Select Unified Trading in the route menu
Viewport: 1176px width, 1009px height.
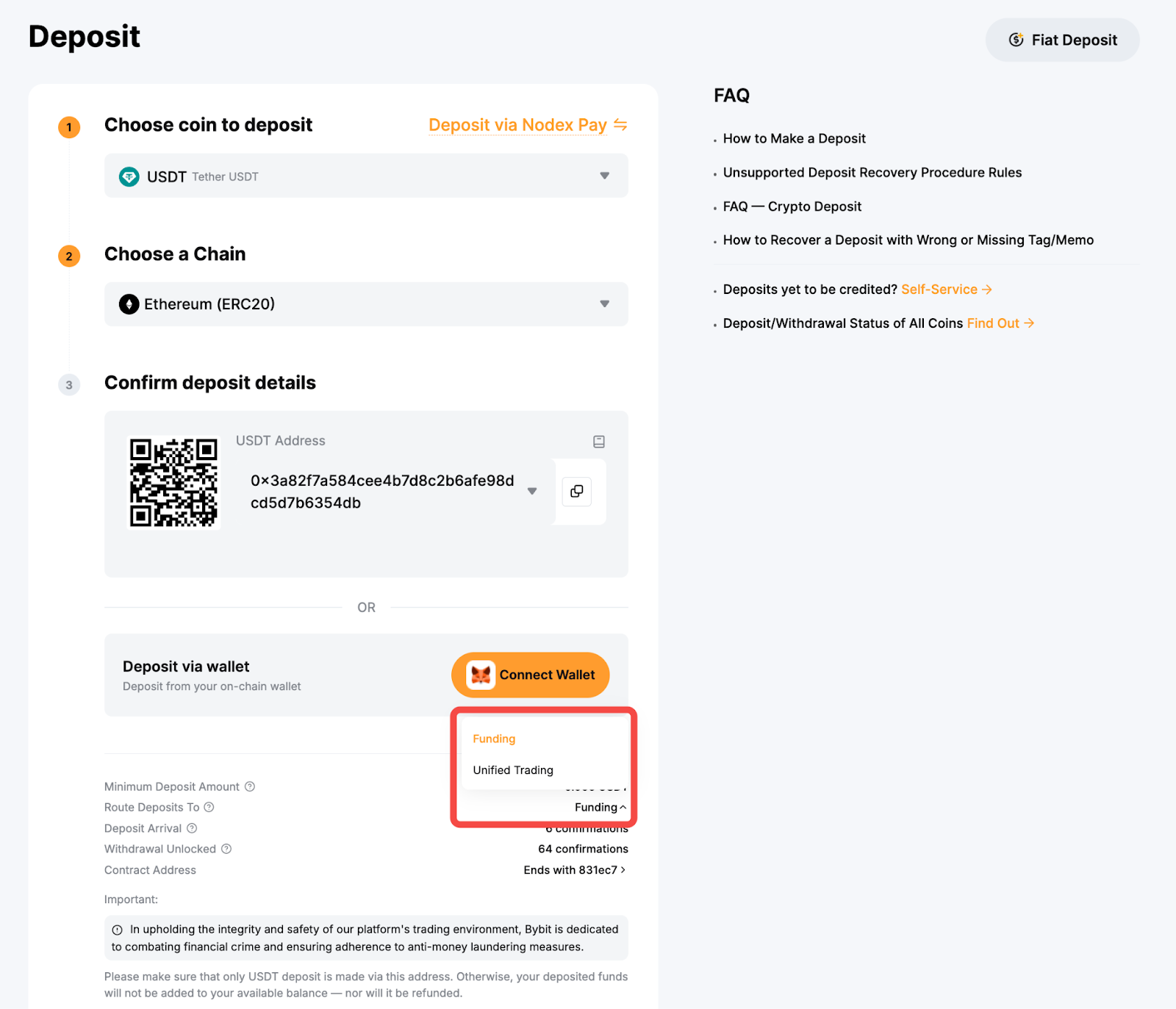513,770
